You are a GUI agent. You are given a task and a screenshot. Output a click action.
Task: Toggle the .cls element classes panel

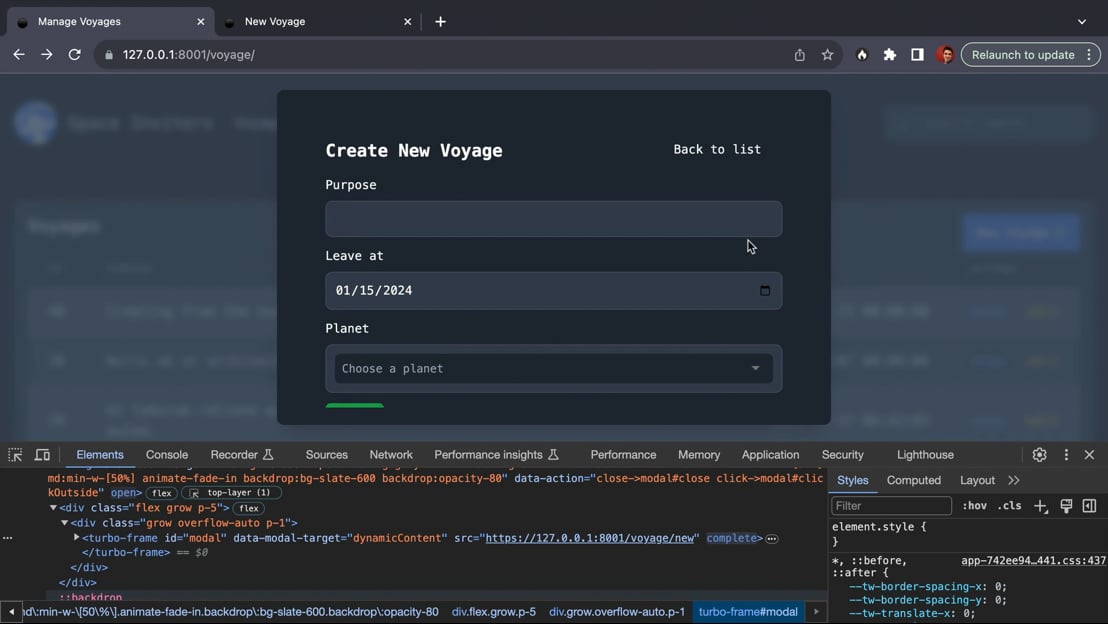(1010, 506)
